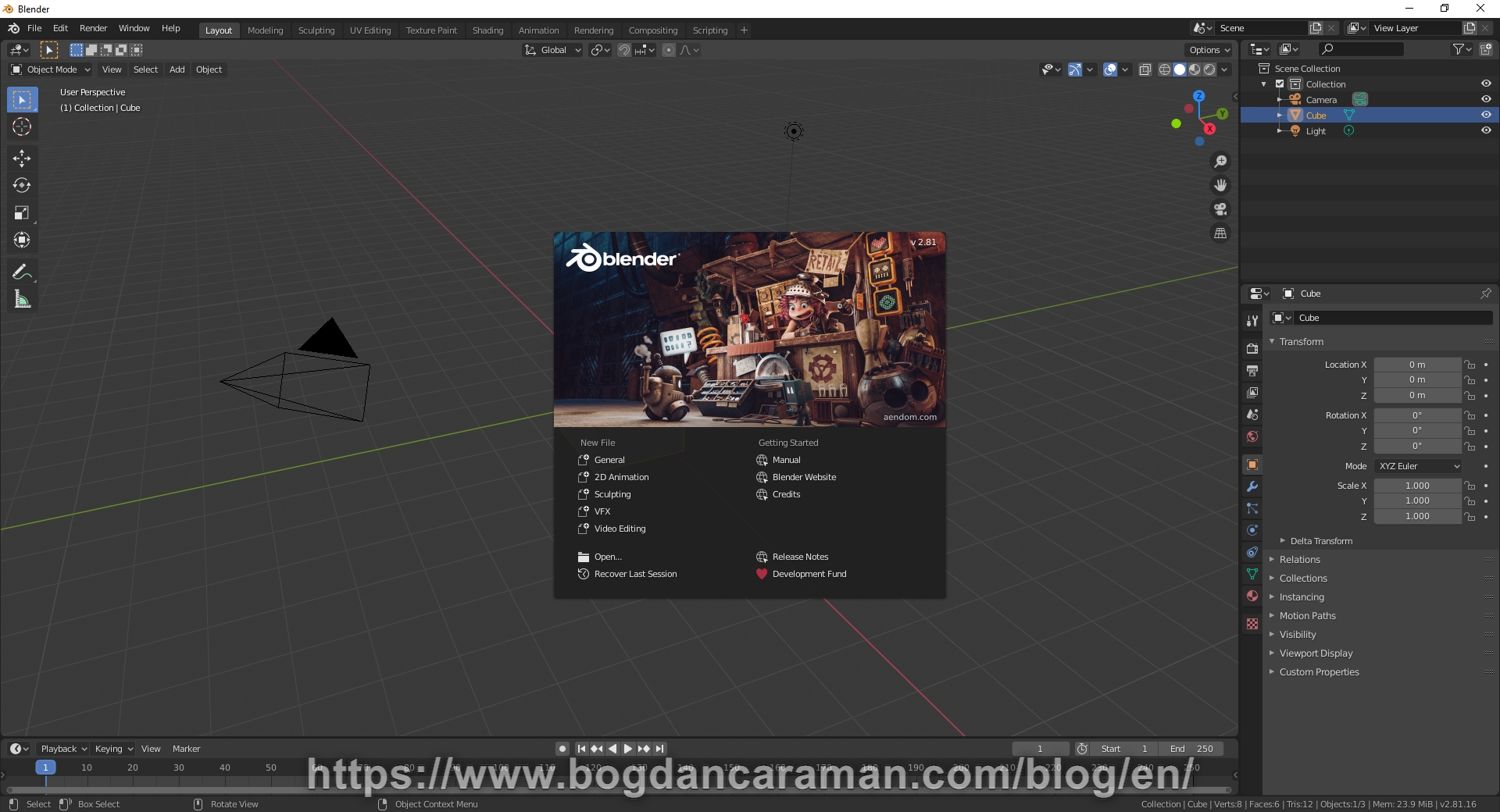This screenshot has width=1500, height=812.
Task: Open the Texture properties tab
Action: pyautogui.click(x=1252, y=624)
